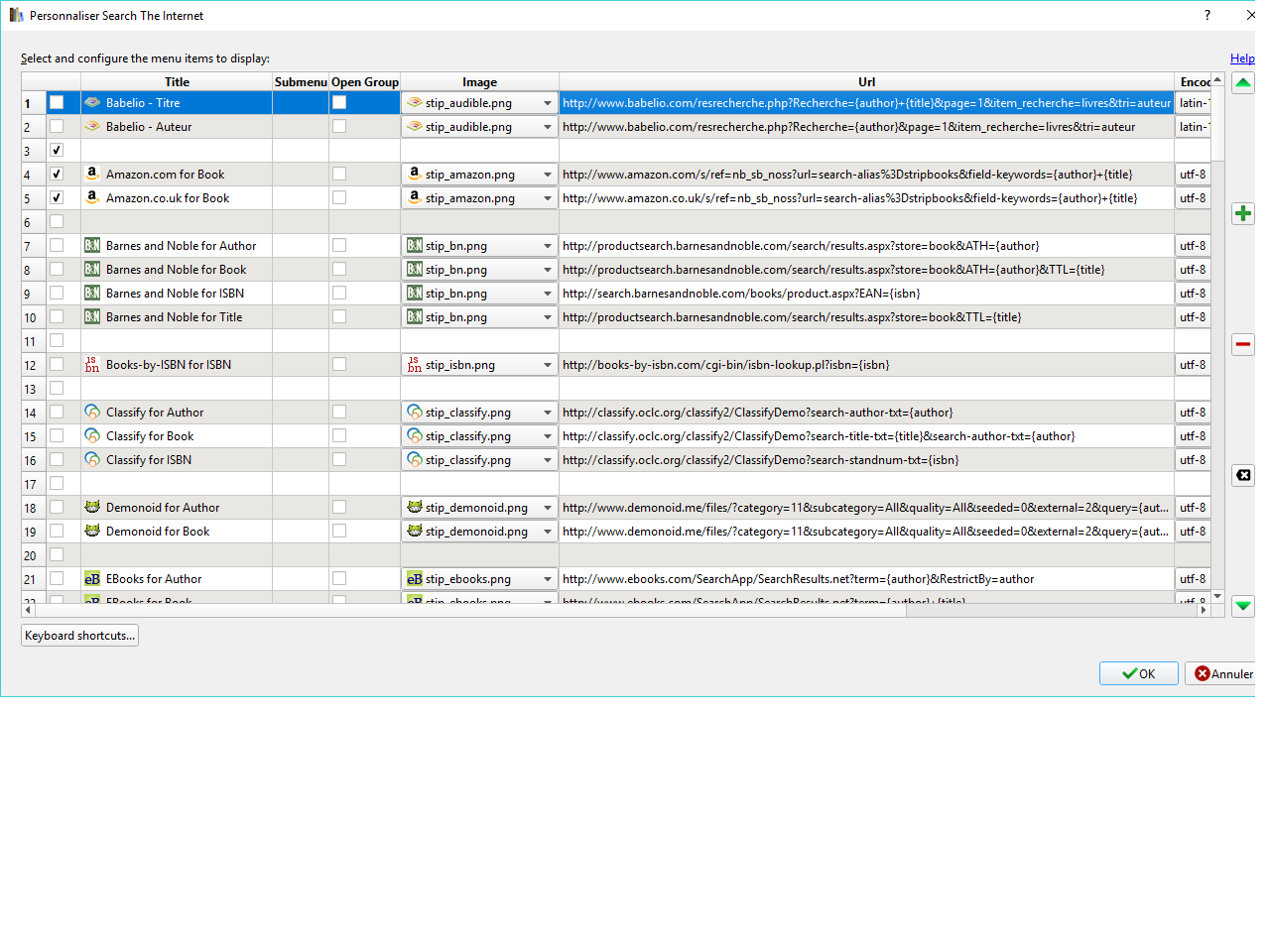
Task: Uncheck the Amazon.co.uk for Book display checkbox
Action: (x=57, y=197)
